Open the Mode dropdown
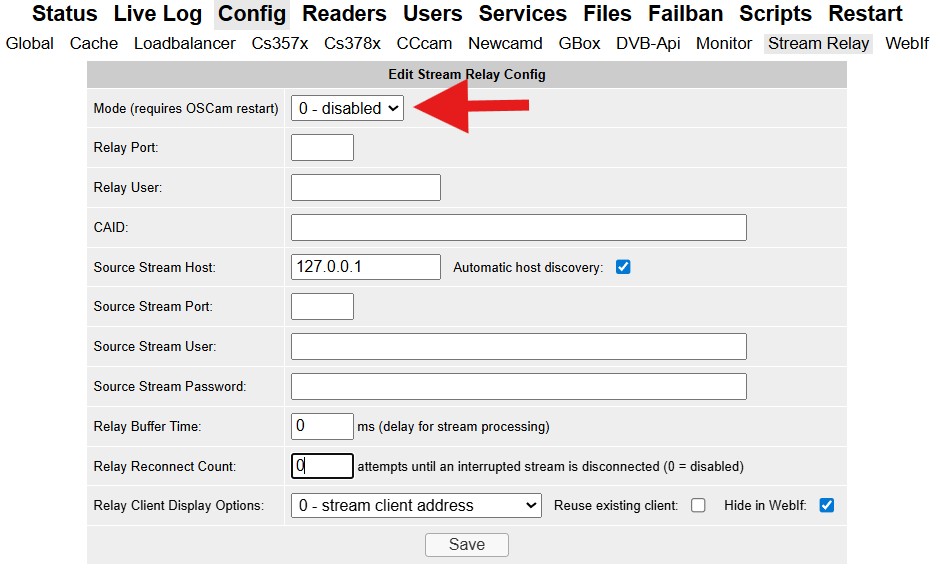The height and width of the screenshot is (582, 940). (347, 108)
